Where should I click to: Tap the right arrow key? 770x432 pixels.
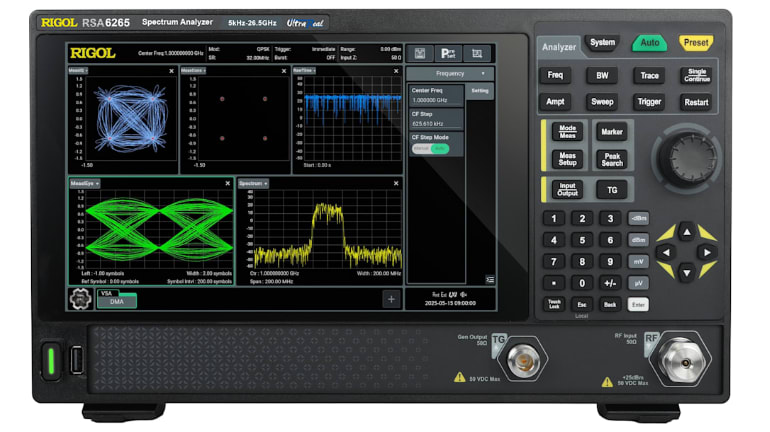pos(707,253)
